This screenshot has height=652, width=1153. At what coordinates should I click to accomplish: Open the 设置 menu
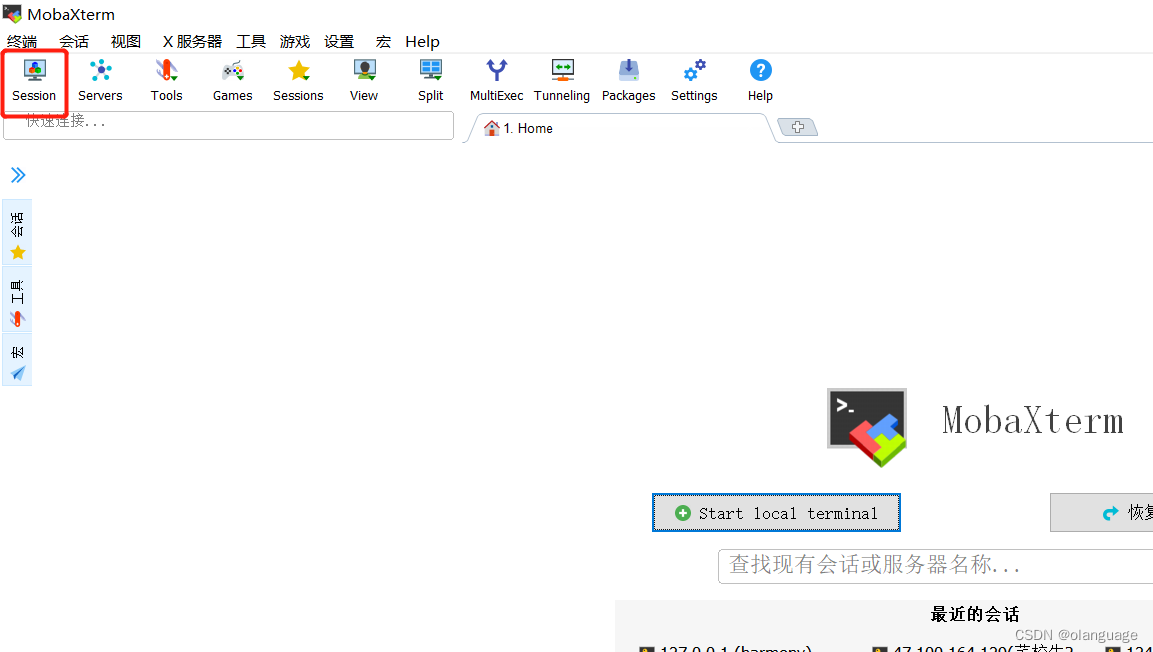[339, 42]
